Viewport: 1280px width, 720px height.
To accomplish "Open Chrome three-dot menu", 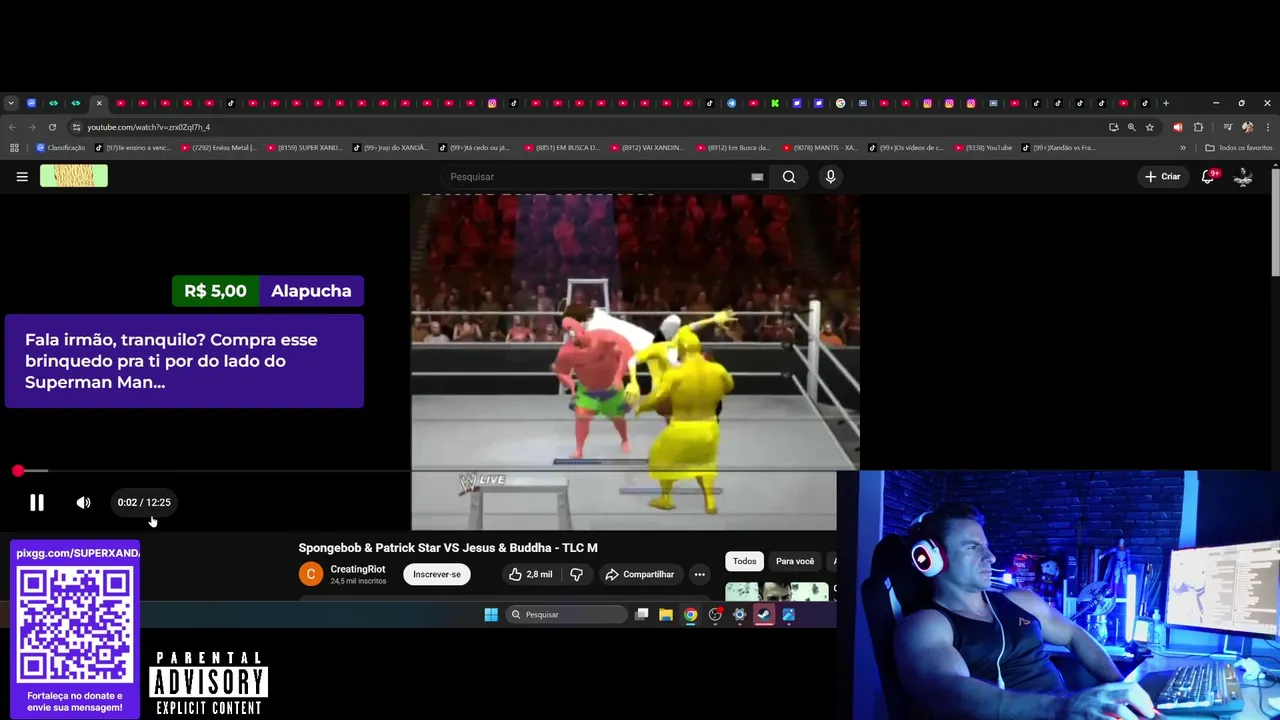I will coord(1267,127).
